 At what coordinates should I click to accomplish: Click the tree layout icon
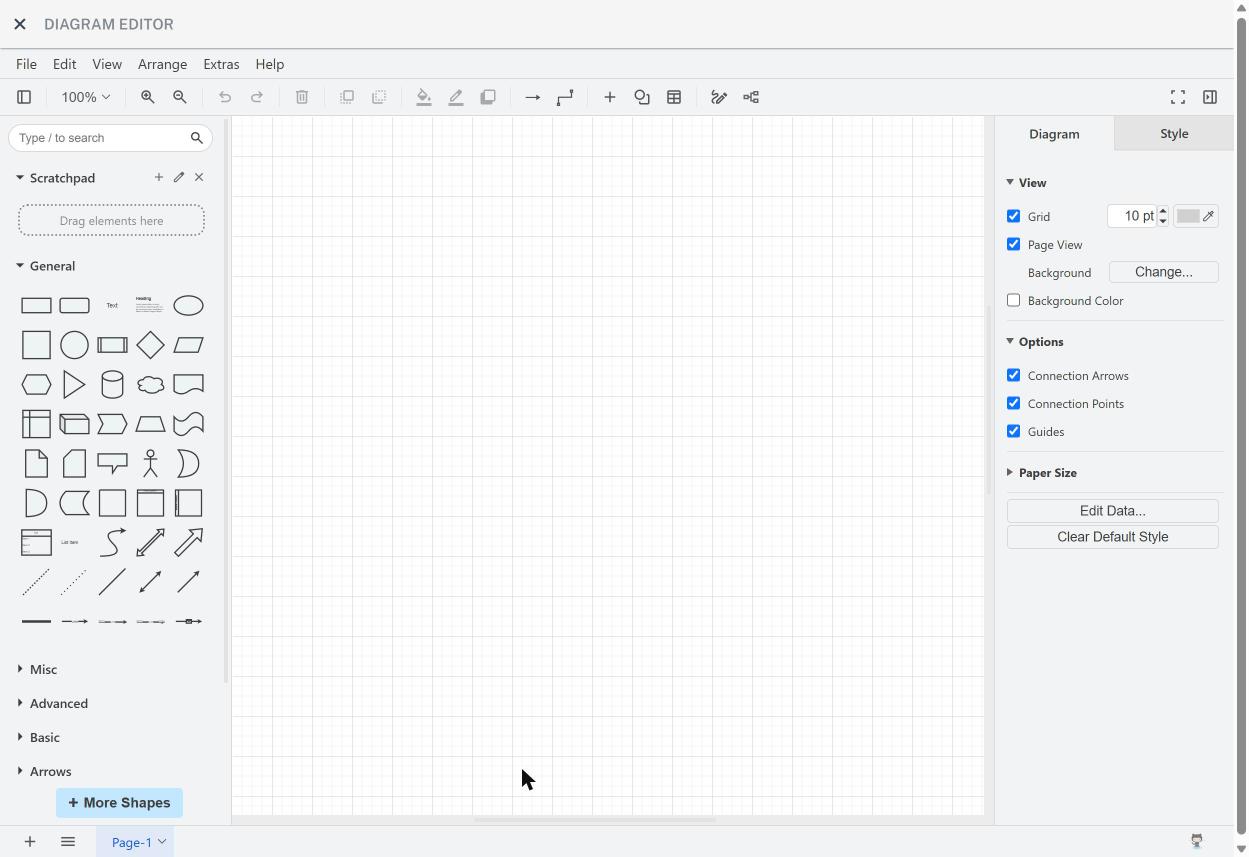tap(751, 97)
